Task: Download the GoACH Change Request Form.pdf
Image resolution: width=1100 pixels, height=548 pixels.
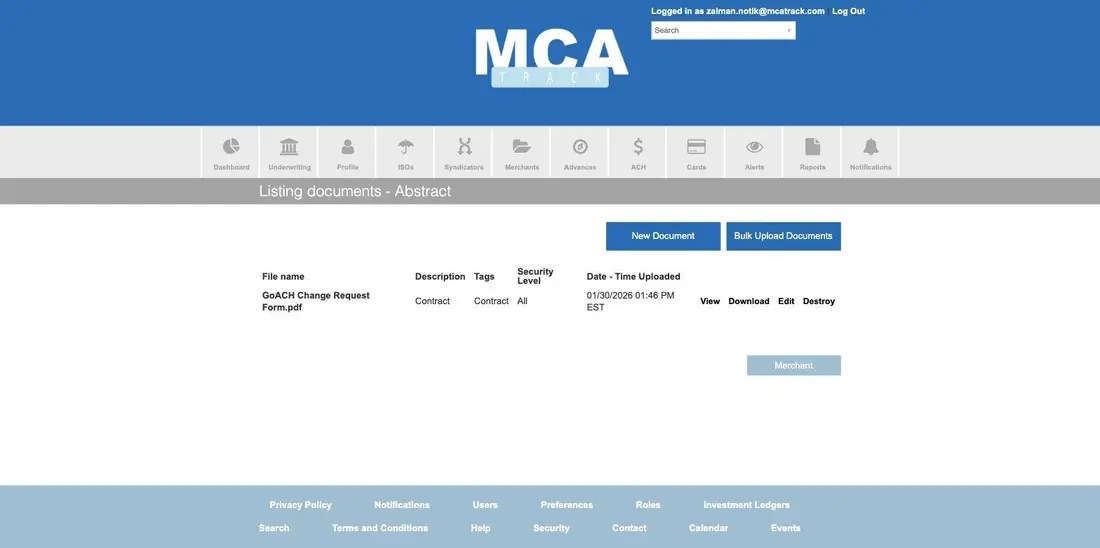Action: tap(749, 301)
